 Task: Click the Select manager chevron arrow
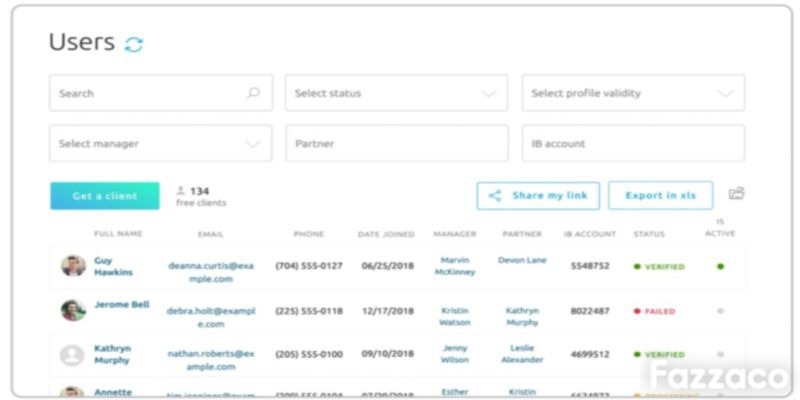[253, 144]
